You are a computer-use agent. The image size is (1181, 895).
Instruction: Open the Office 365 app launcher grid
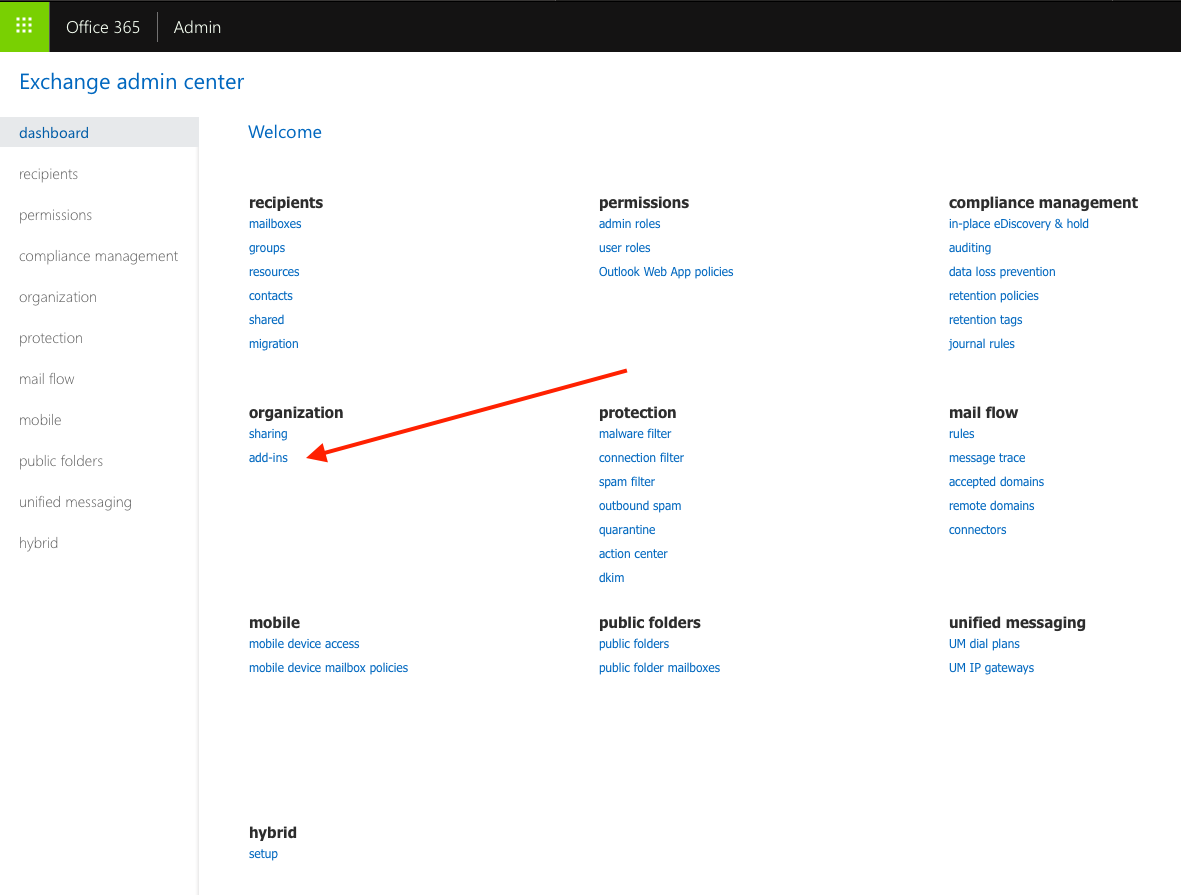(x=24, y=26)
